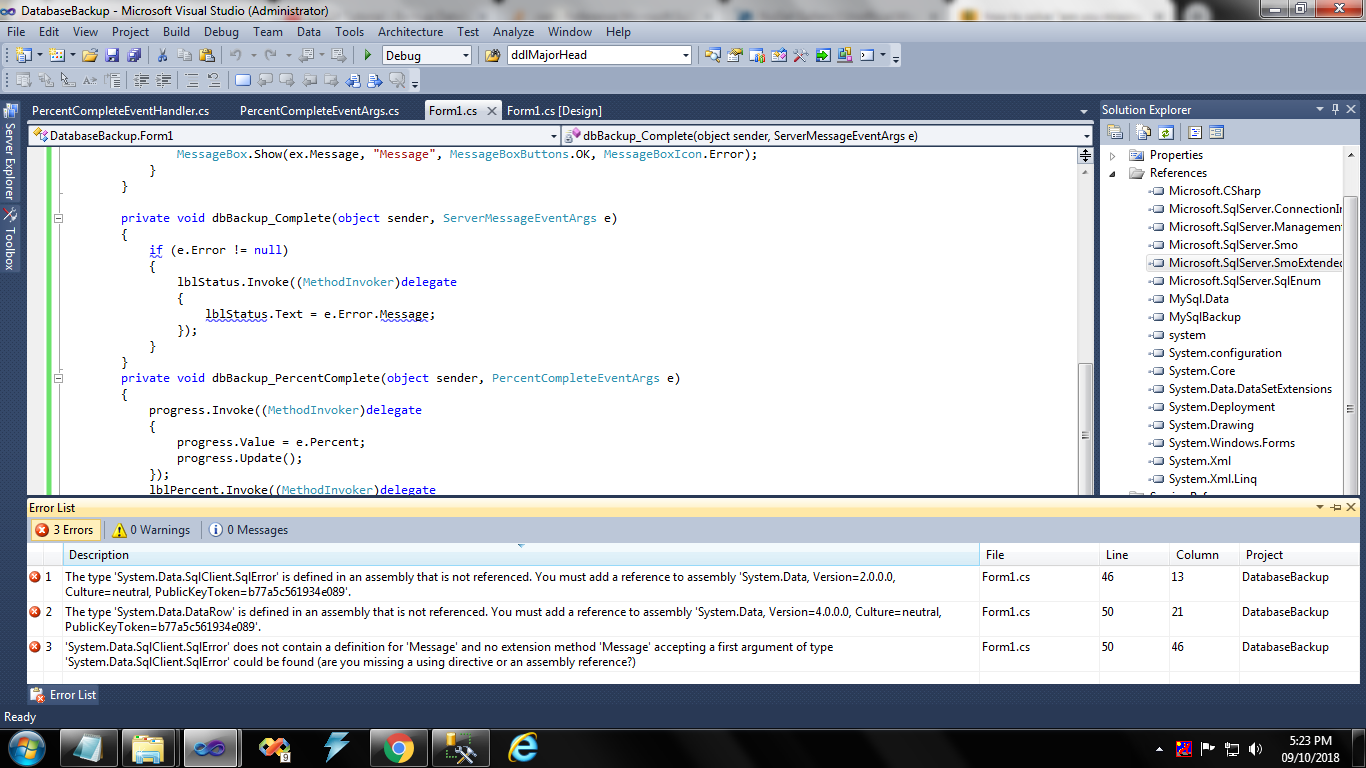Click the Toggle Bookmark icon in the text editor toolbar
The image size is (1366, 768).
pos(243,81)
